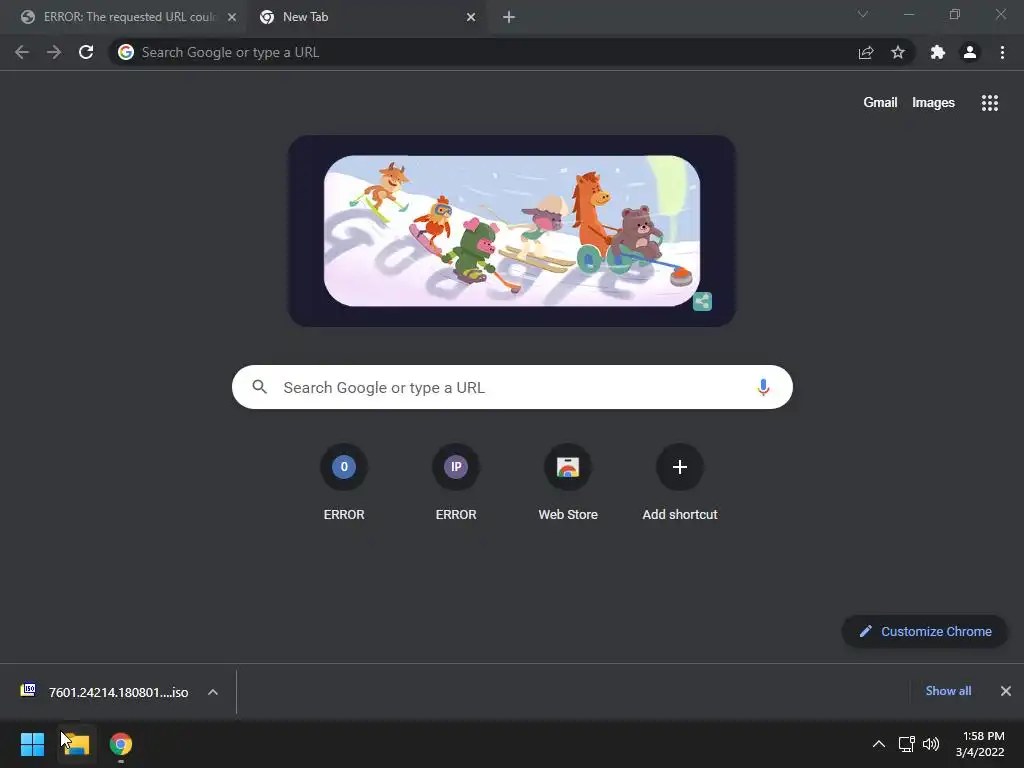Viewport: 1024px width, 768px height.
Task: Reload the current page
Action: [x=86, y=52]
